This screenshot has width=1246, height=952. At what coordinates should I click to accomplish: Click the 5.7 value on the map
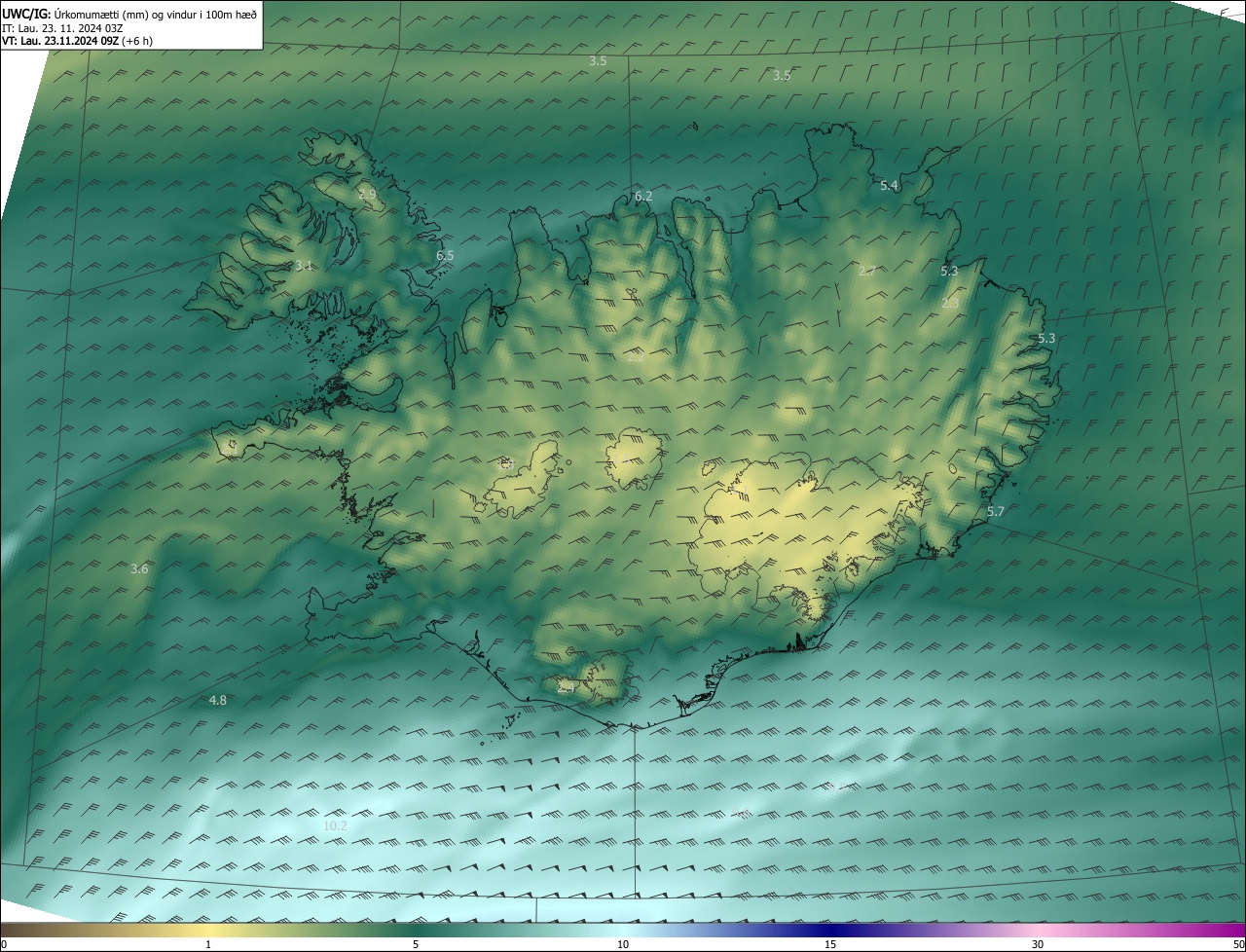[x=996, y=511]
